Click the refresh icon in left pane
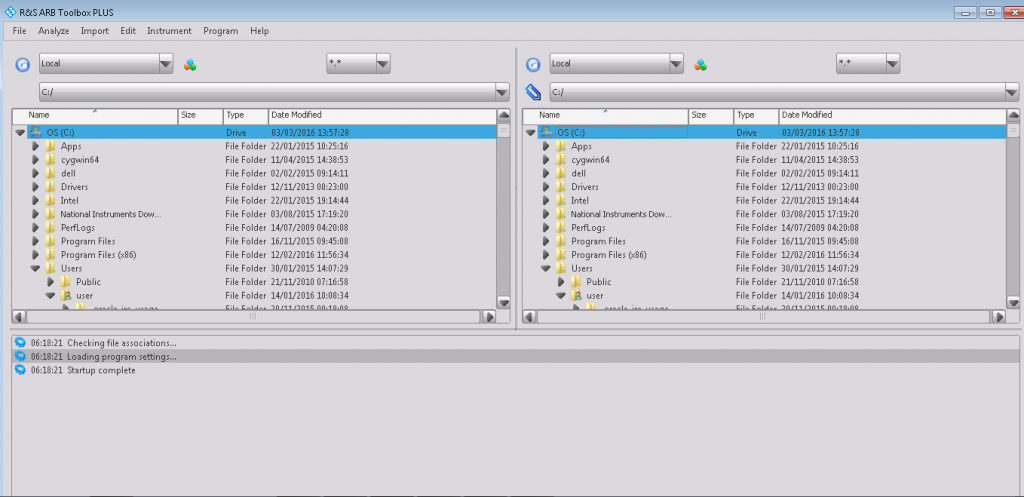1024x497 pixels. click(x=22, y=65)
